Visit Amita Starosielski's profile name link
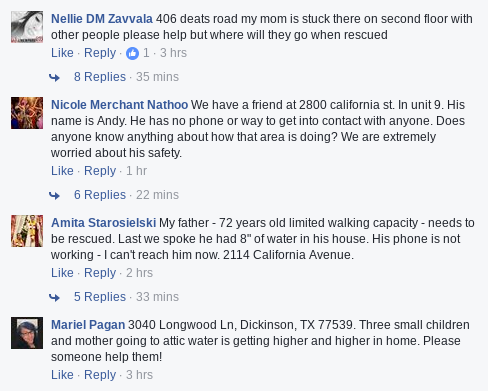 tap(103, 223)
